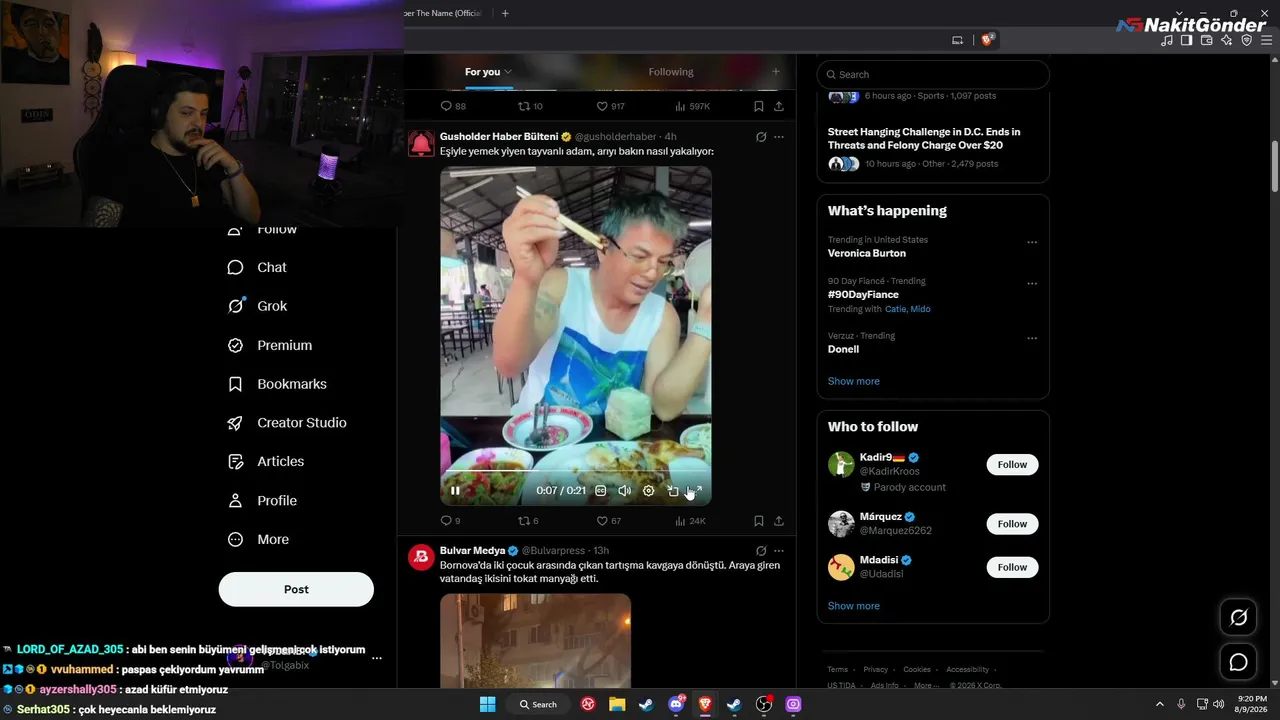1280x720 pixels.
Task: Open the floating Grok button
Action: (1238, 618)
